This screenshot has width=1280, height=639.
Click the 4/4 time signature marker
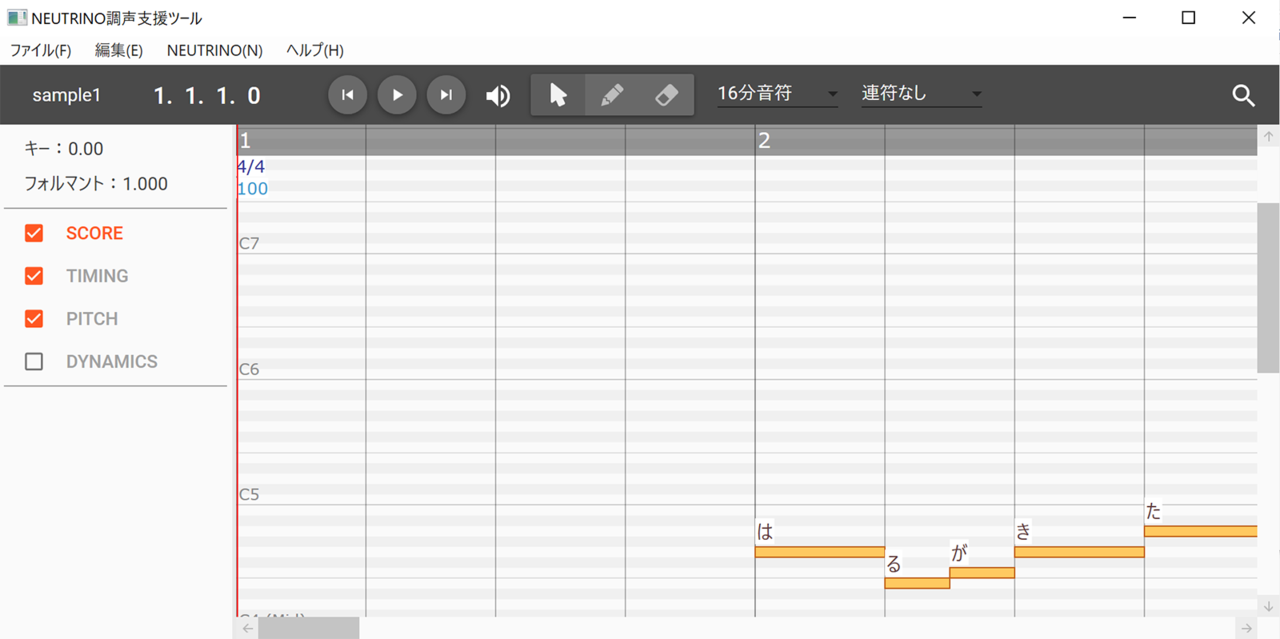coord(251,166)
